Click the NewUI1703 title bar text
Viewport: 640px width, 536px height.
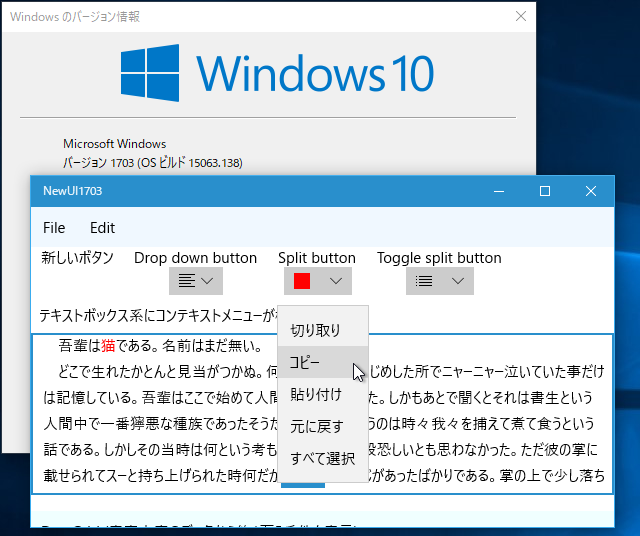[x=73, y=191]
